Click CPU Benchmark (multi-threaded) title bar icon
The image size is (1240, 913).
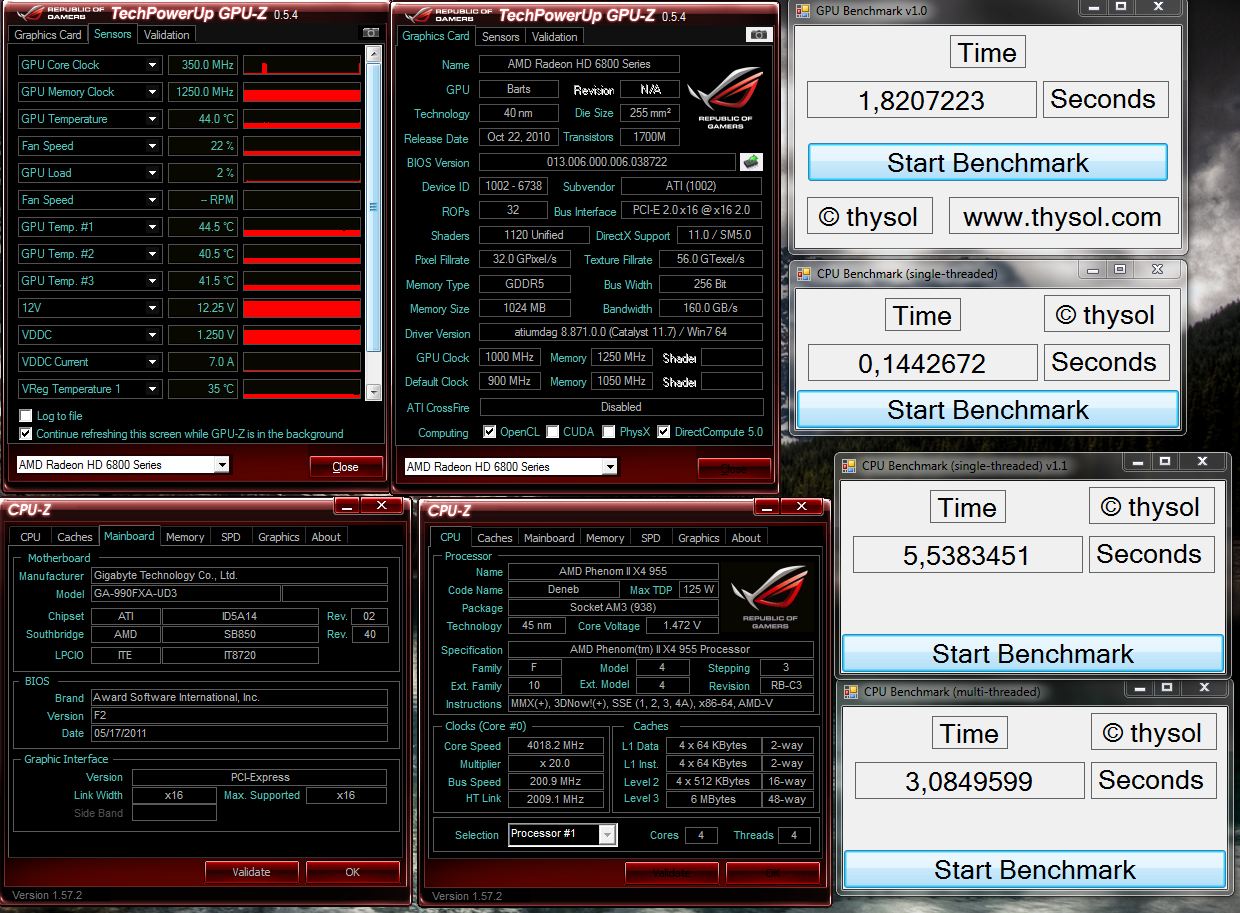coord(849,691)
